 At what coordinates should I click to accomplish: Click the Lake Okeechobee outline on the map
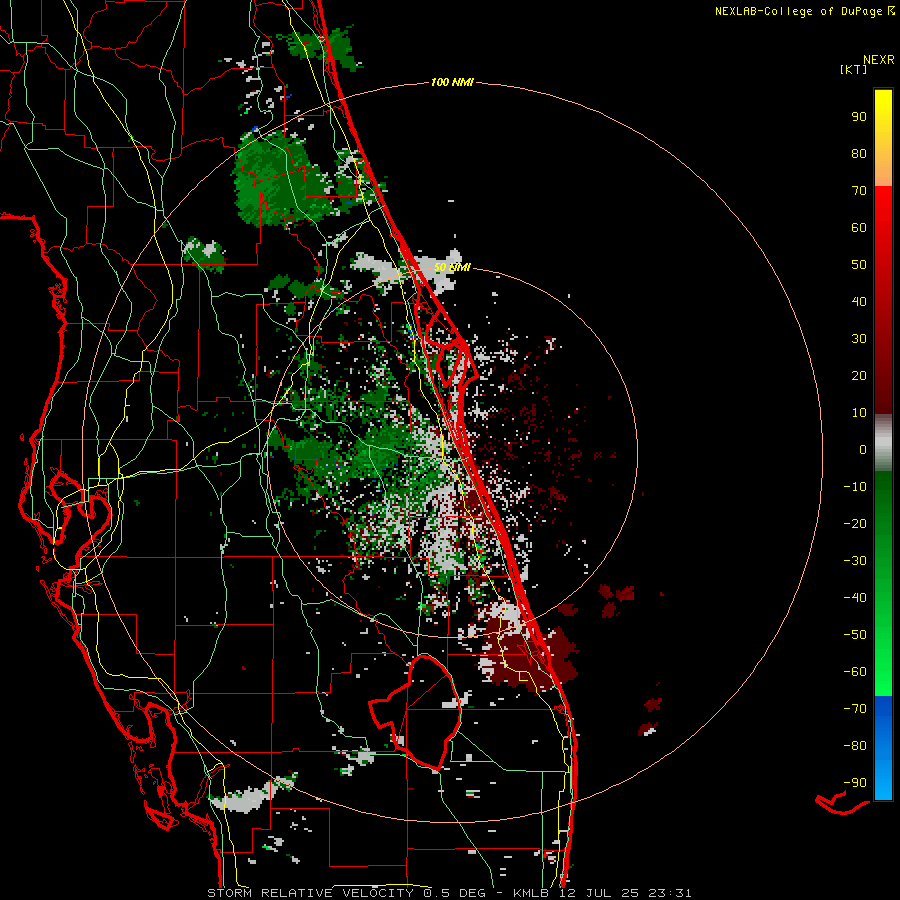click(x=416, y=712)
